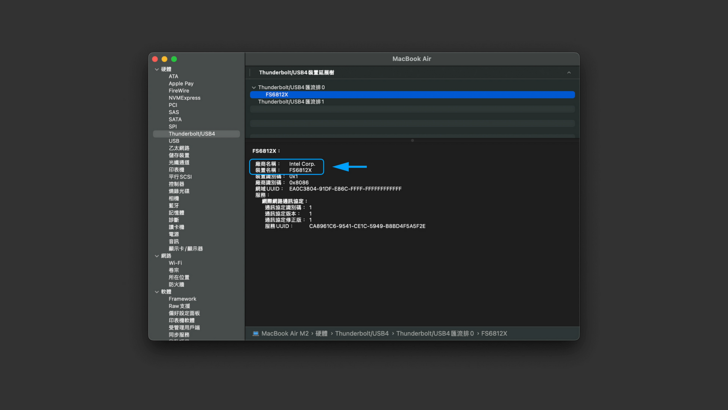This screenshot has width=728, height=410.
Task: Click the 硬體 segment in the path bar
Action: click(x=322, y=334)
